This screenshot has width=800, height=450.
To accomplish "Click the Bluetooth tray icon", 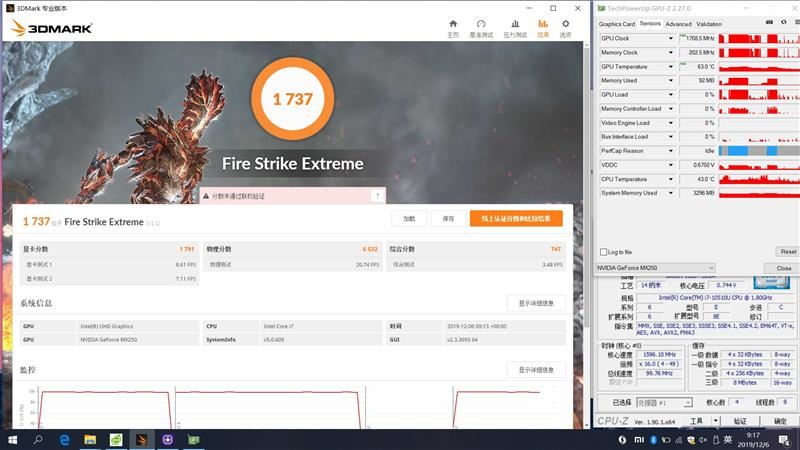I will click(x=653, y=440).
